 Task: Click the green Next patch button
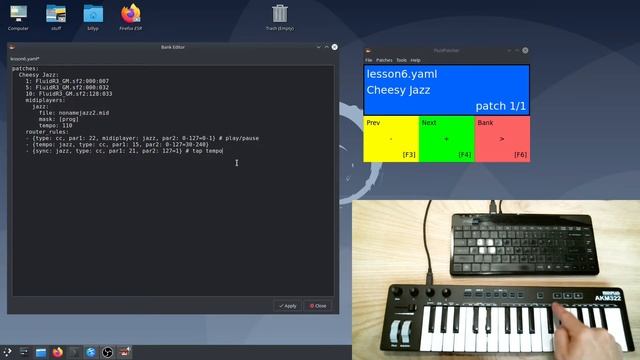447,139
